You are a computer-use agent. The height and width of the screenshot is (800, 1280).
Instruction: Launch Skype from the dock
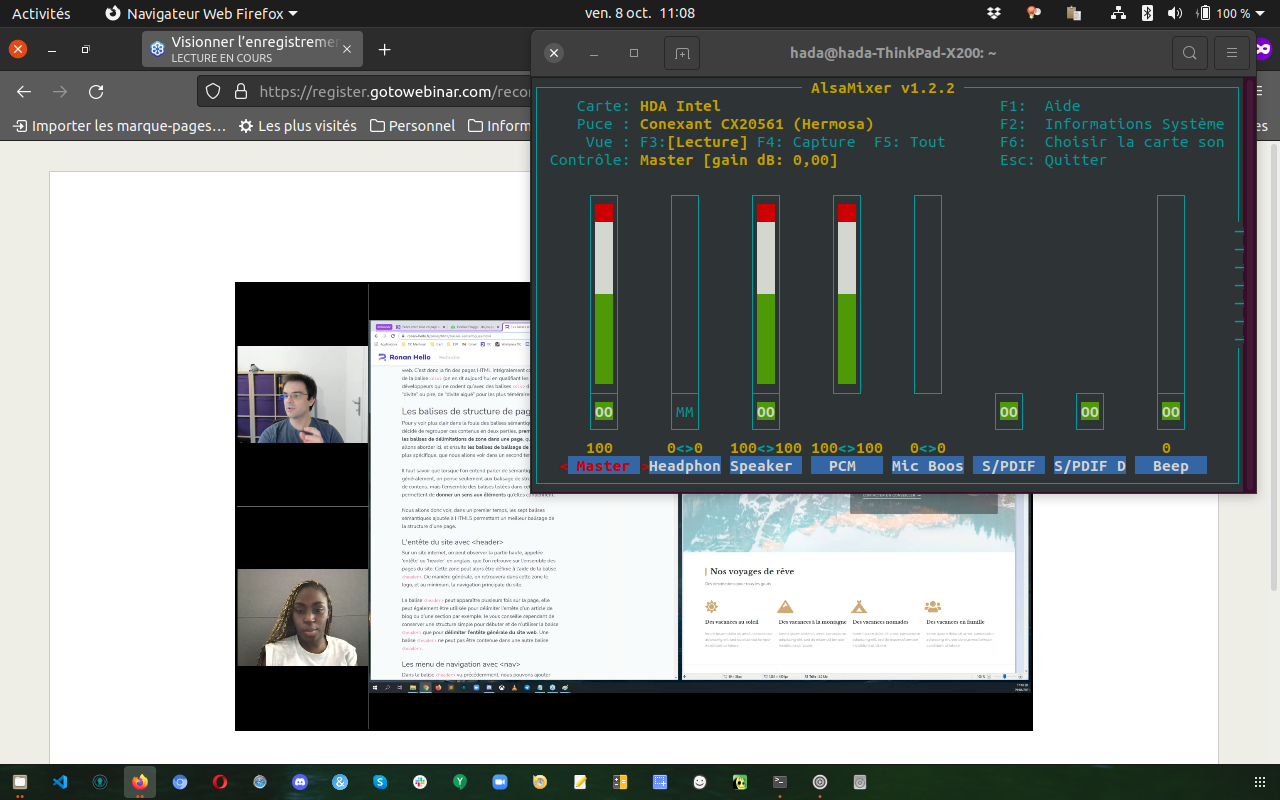coord(380,782)
